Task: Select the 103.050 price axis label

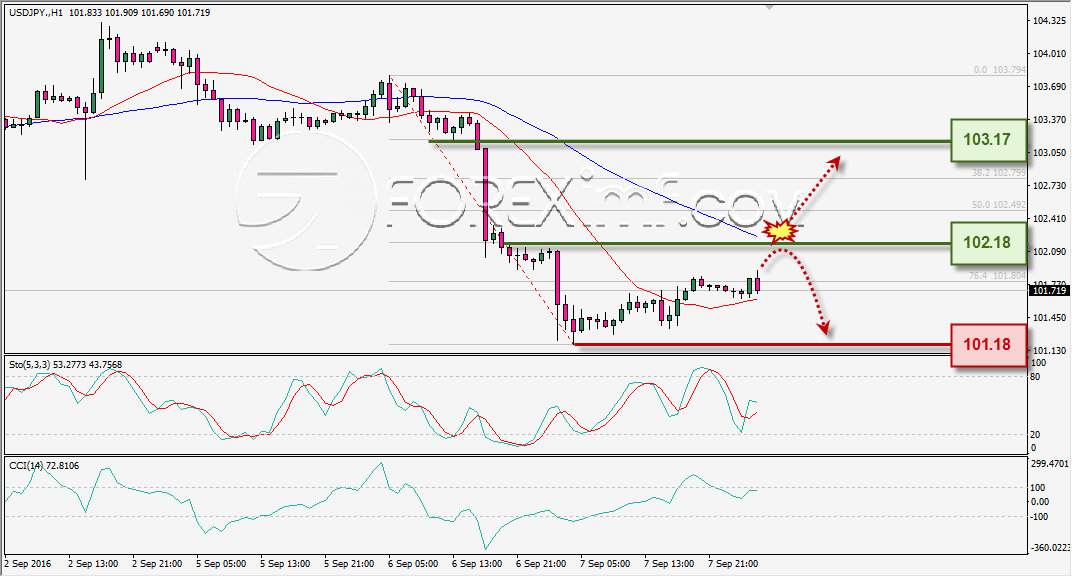Action: [x=1049, y=152]
